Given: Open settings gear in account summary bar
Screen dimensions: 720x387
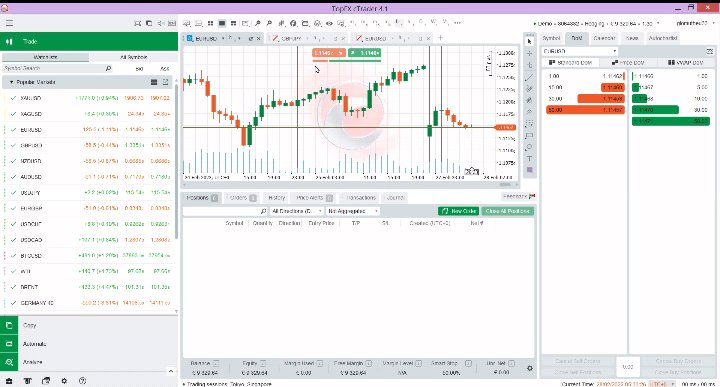Looking at the screenshot, I should coord(529,368).
